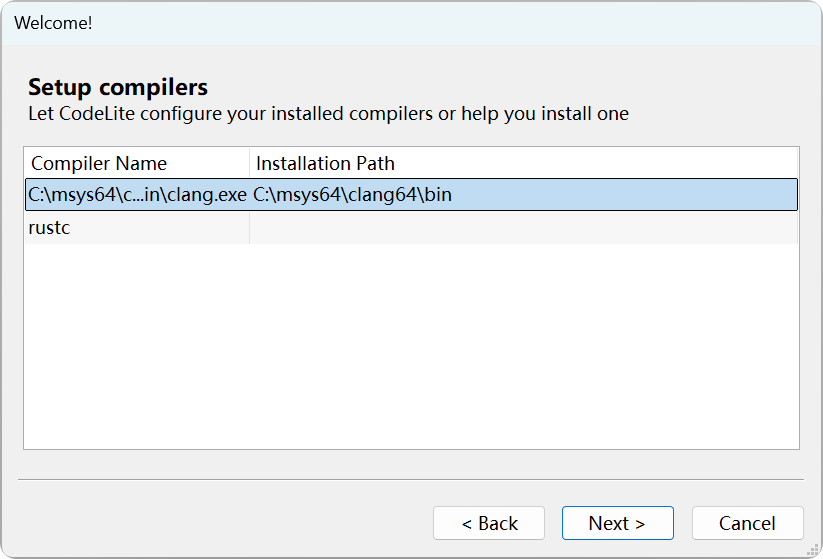Image resolution: width=823 pixels, height=559 pixels.
Task: Click the Installation Path column header
Action: coord(325,163)
